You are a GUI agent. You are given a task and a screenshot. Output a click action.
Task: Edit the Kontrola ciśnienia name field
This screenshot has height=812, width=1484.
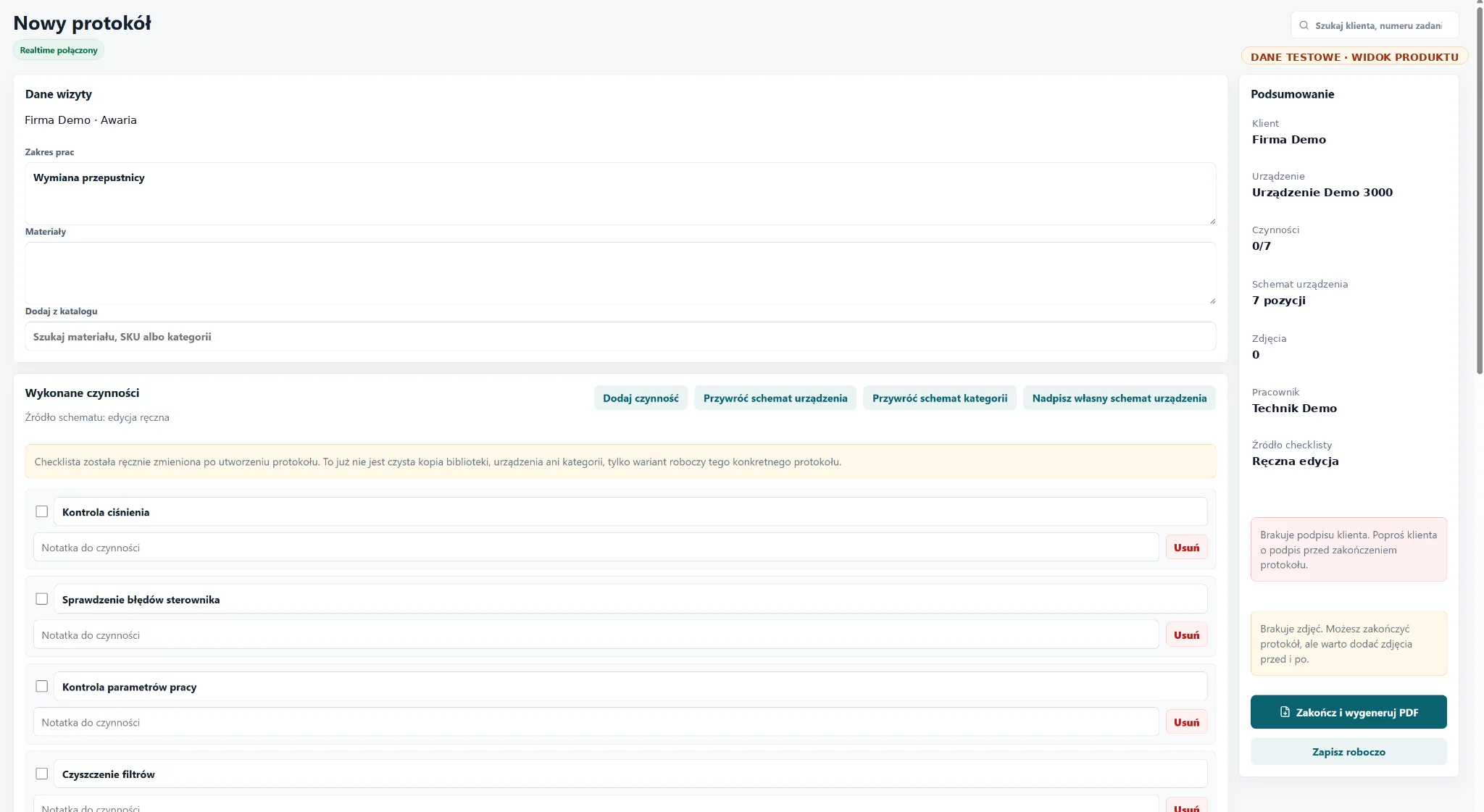[630, 512]
